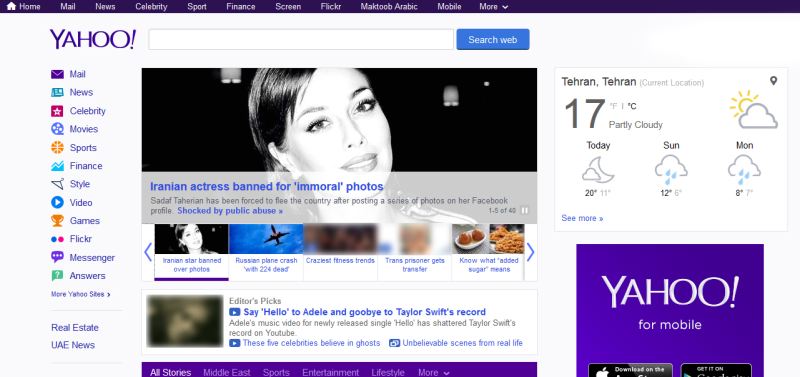The height and width of the screenshot is (377, 800).
Task: Follow the Shocked by public abuse link
Action: 230,211
